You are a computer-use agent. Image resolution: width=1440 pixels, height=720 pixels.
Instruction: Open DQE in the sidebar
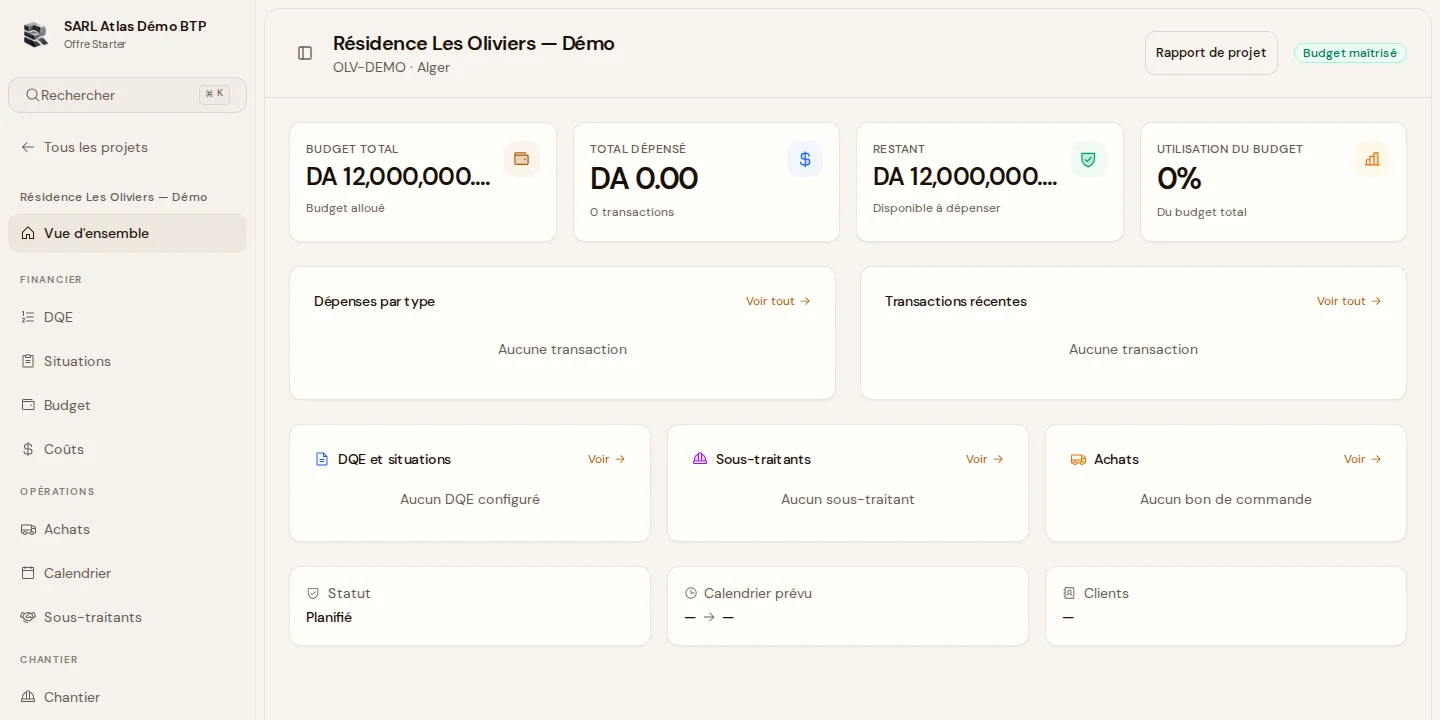tap(127, 317)
